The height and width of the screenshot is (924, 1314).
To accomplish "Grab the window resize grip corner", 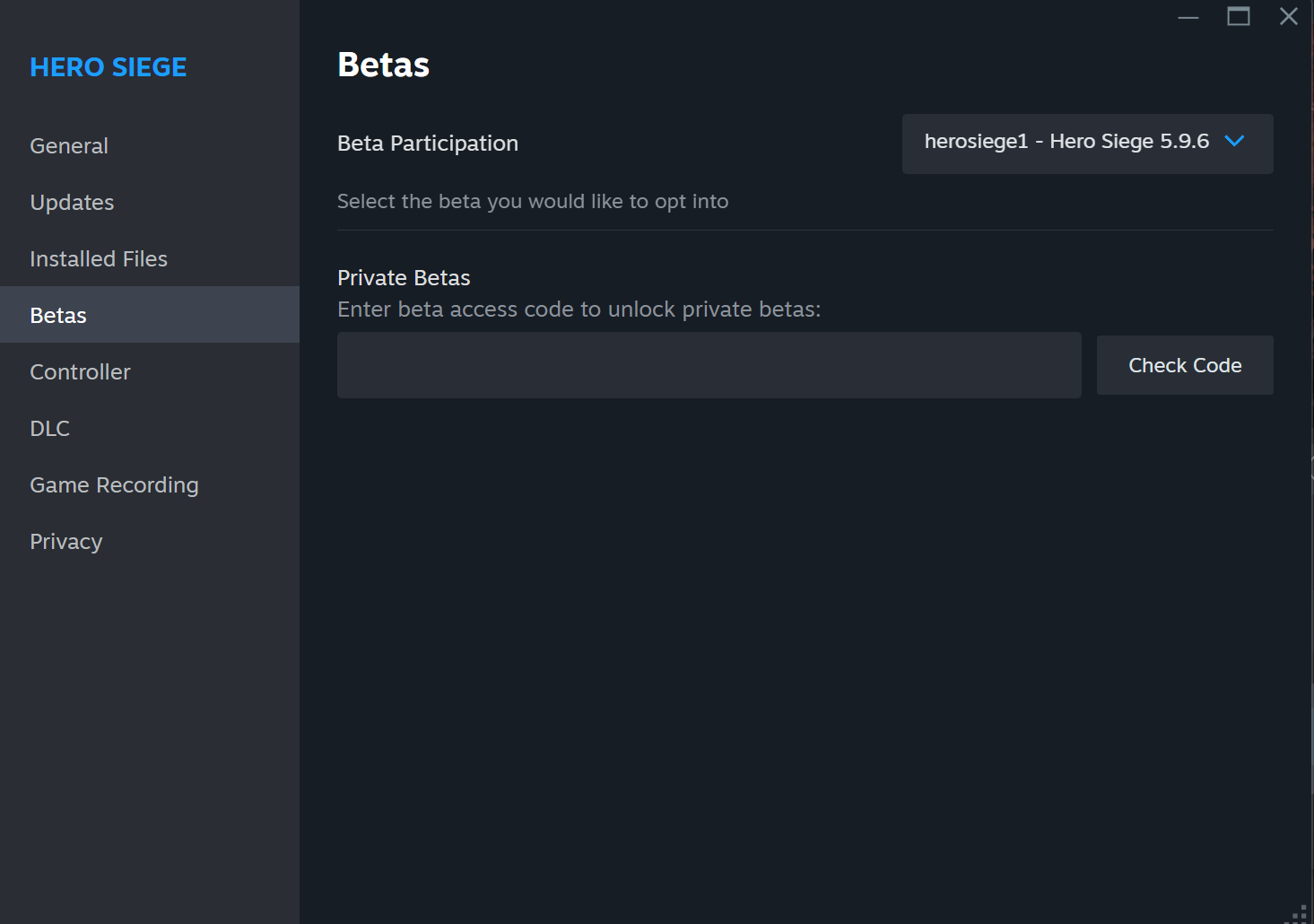I will click(1298, 913).
